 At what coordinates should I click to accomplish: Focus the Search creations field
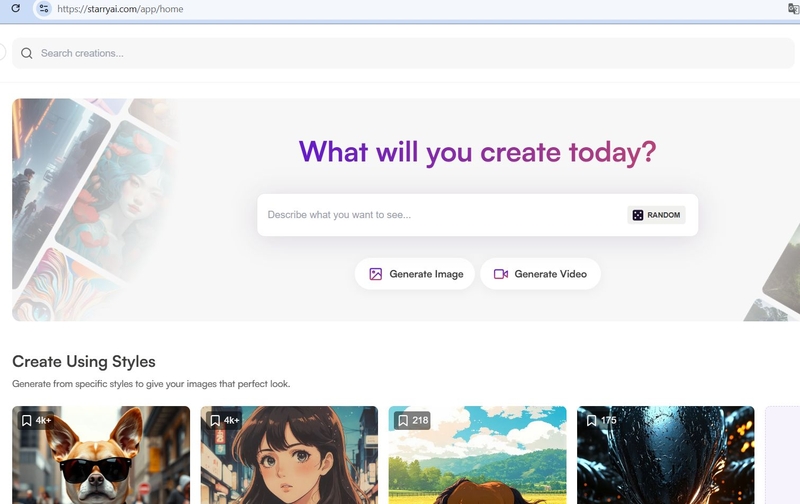pyautogui.click(x=403, y=53)
